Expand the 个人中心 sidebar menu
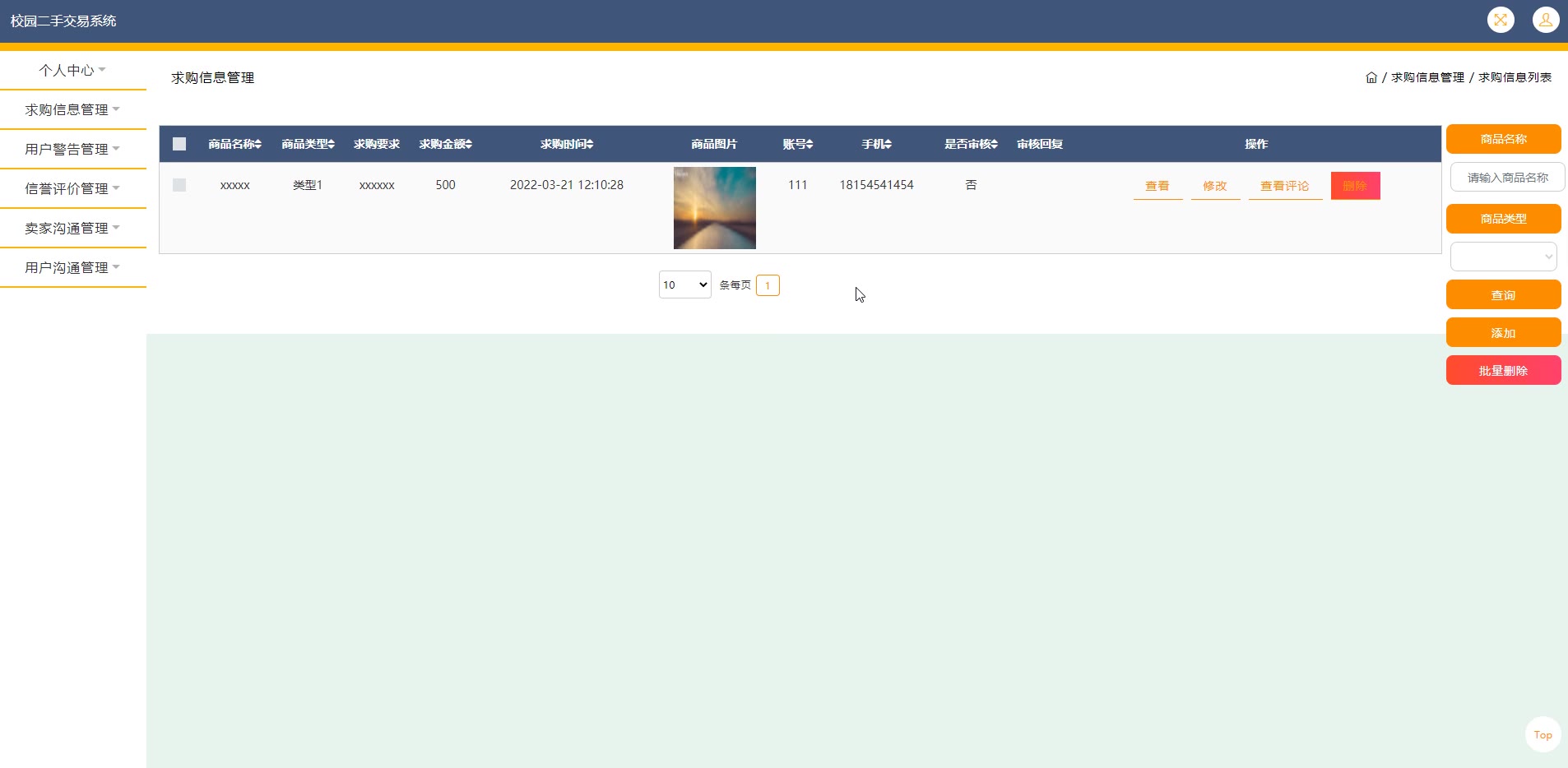The height and width of the screenshot is (768, 1568). [x=72, y=70]
